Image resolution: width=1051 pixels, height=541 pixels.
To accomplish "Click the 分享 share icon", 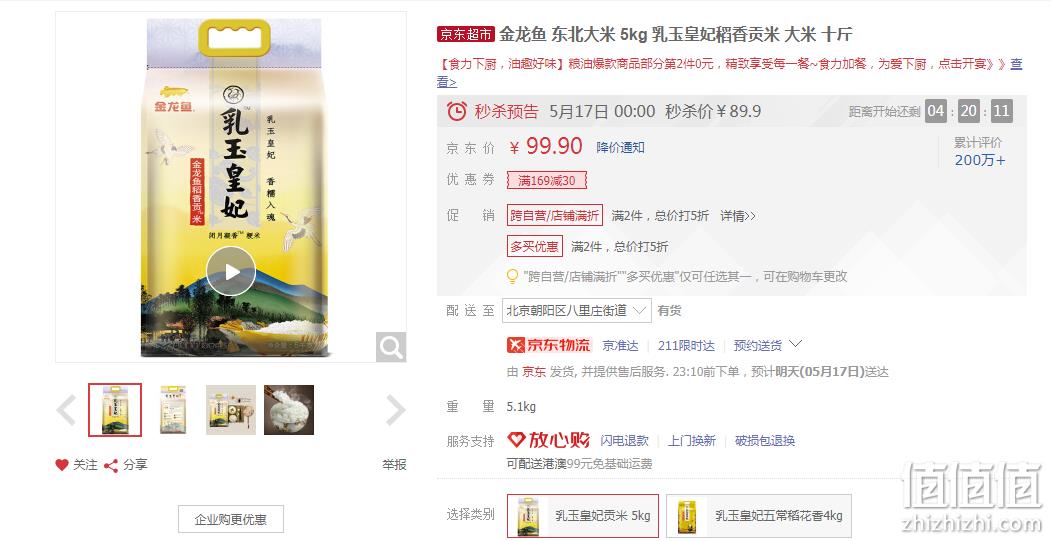I will (x=111, y=465).
